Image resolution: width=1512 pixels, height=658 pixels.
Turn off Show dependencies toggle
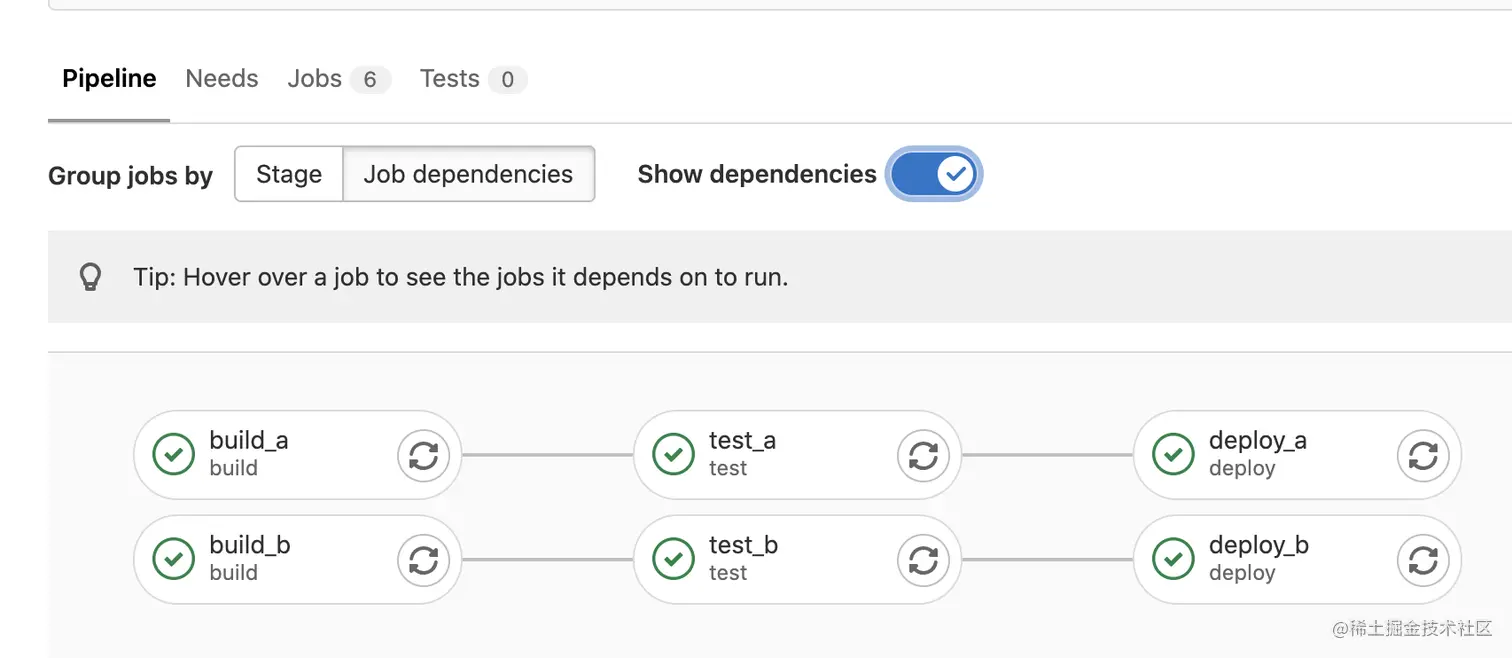coord(935,174)
